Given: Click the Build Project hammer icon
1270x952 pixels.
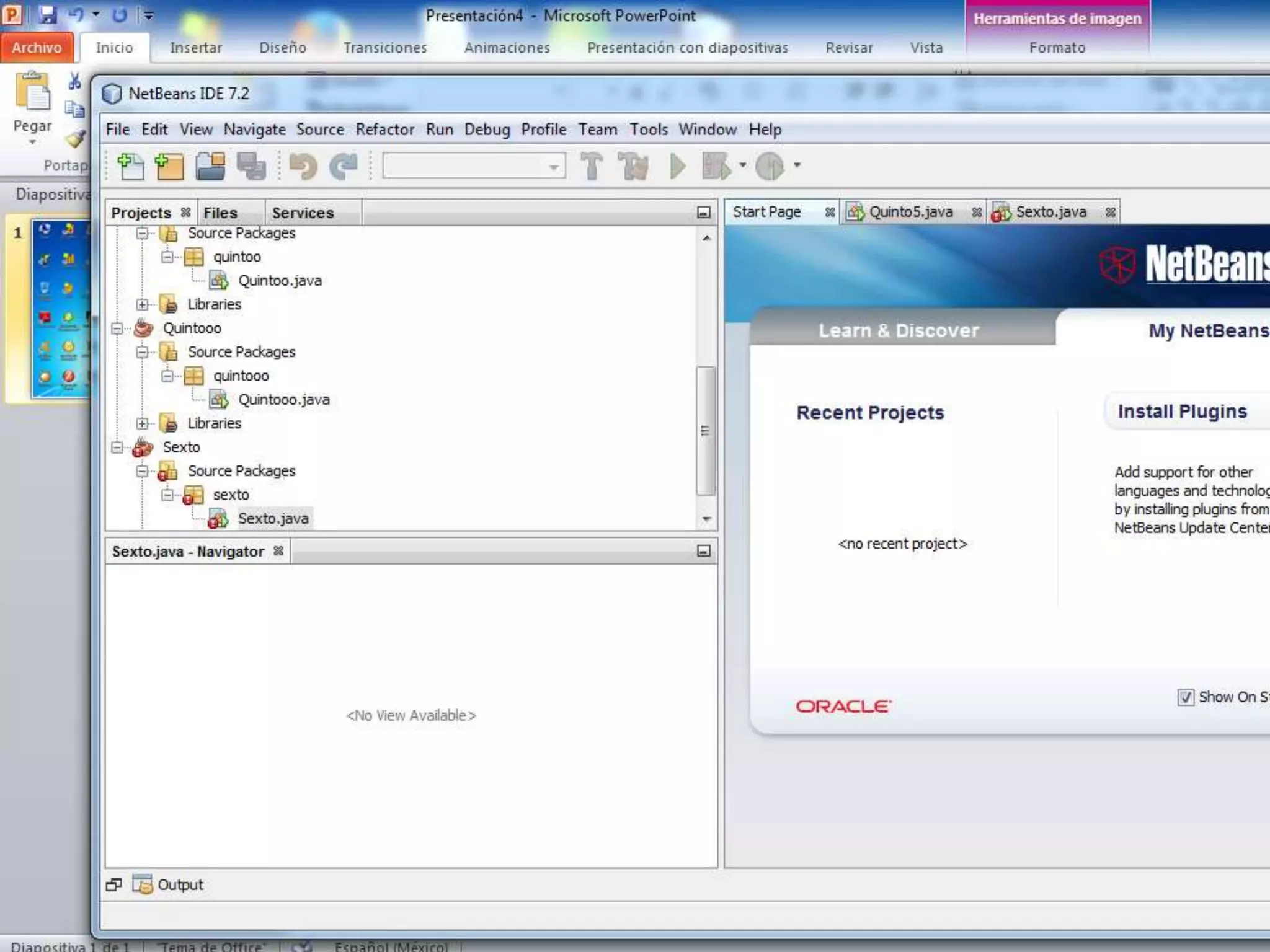Looking at the screenshot, I should coord(591,166).
